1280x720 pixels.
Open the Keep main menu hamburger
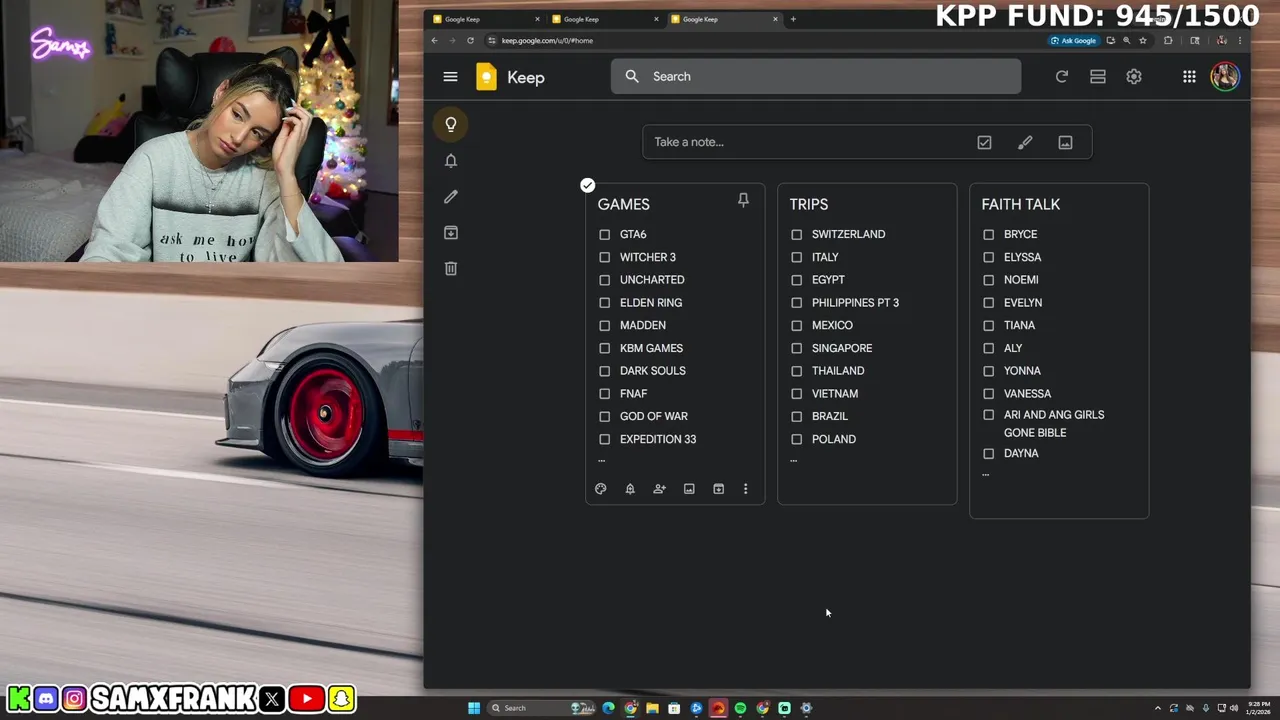pyautogui.click(x=450, y=77)
